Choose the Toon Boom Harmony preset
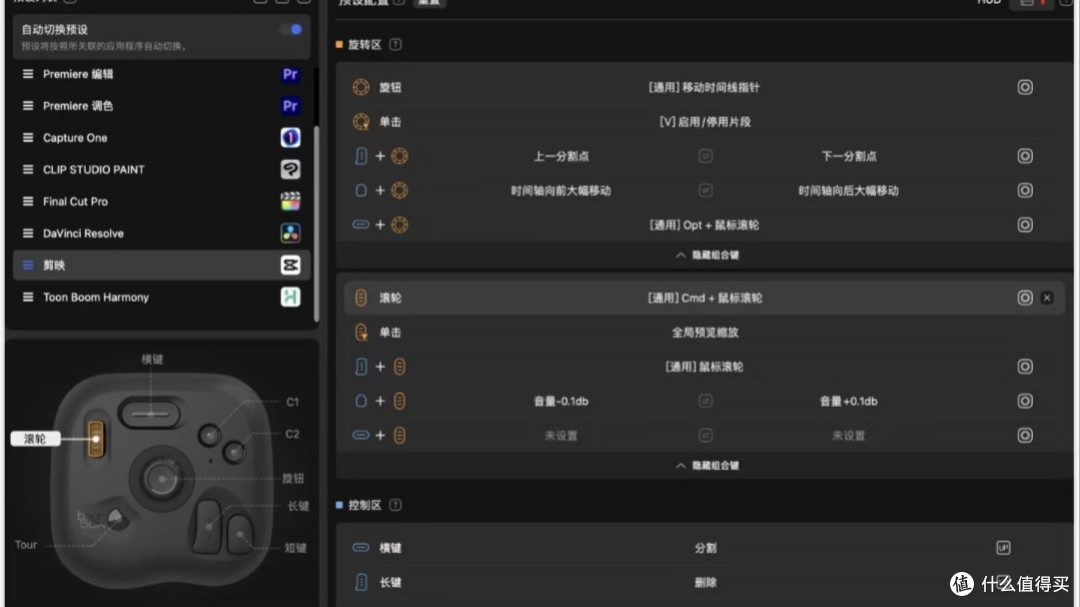The image size is (1080, 607). click(x=161, y=297)
